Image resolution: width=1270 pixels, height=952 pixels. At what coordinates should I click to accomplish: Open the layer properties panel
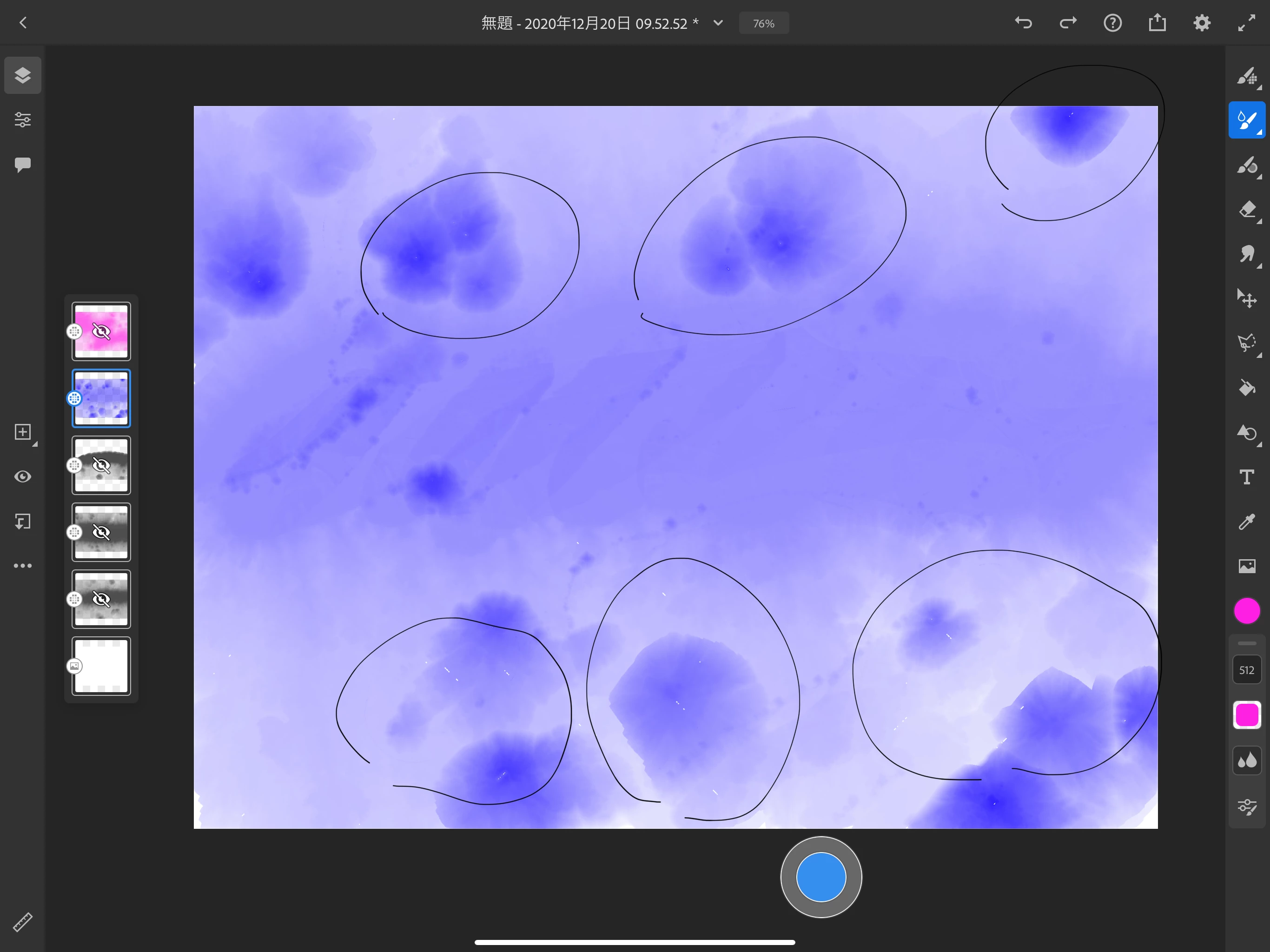pyautogui.click(x=22, y=119)
